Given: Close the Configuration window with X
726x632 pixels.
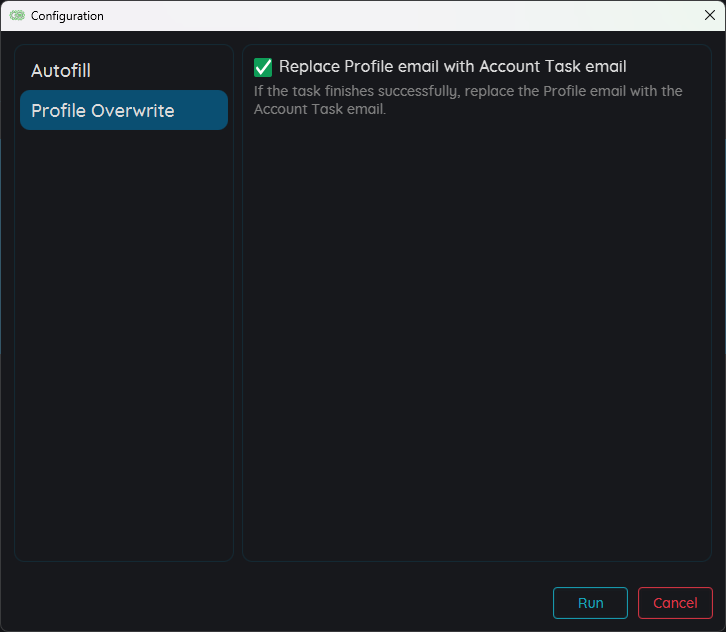Looking at the screenshot, I should click(x=709, y=15).
